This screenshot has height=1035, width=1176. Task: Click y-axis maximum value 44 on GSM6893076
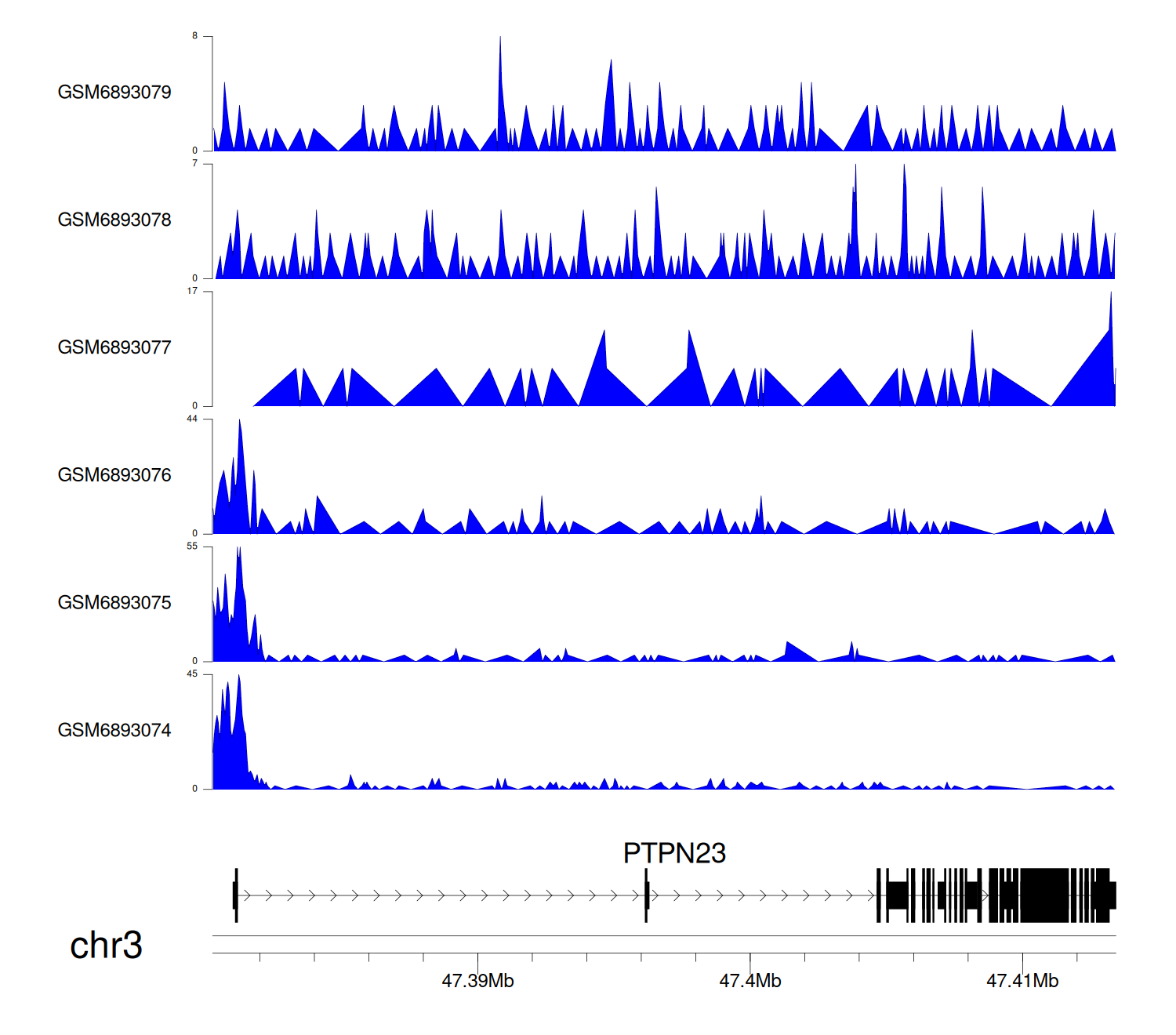point(192,419)
